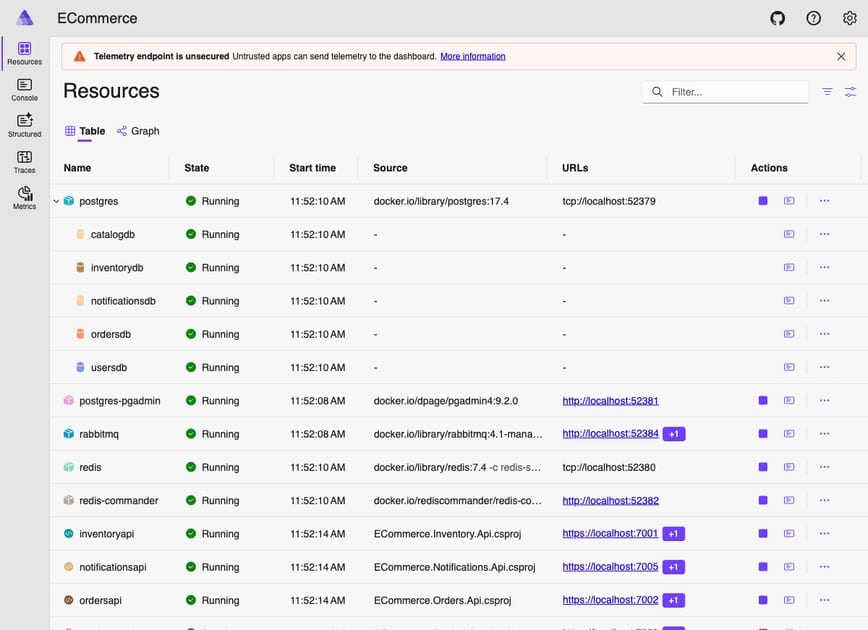Stop the redis-commander resource

coord(763,500)
